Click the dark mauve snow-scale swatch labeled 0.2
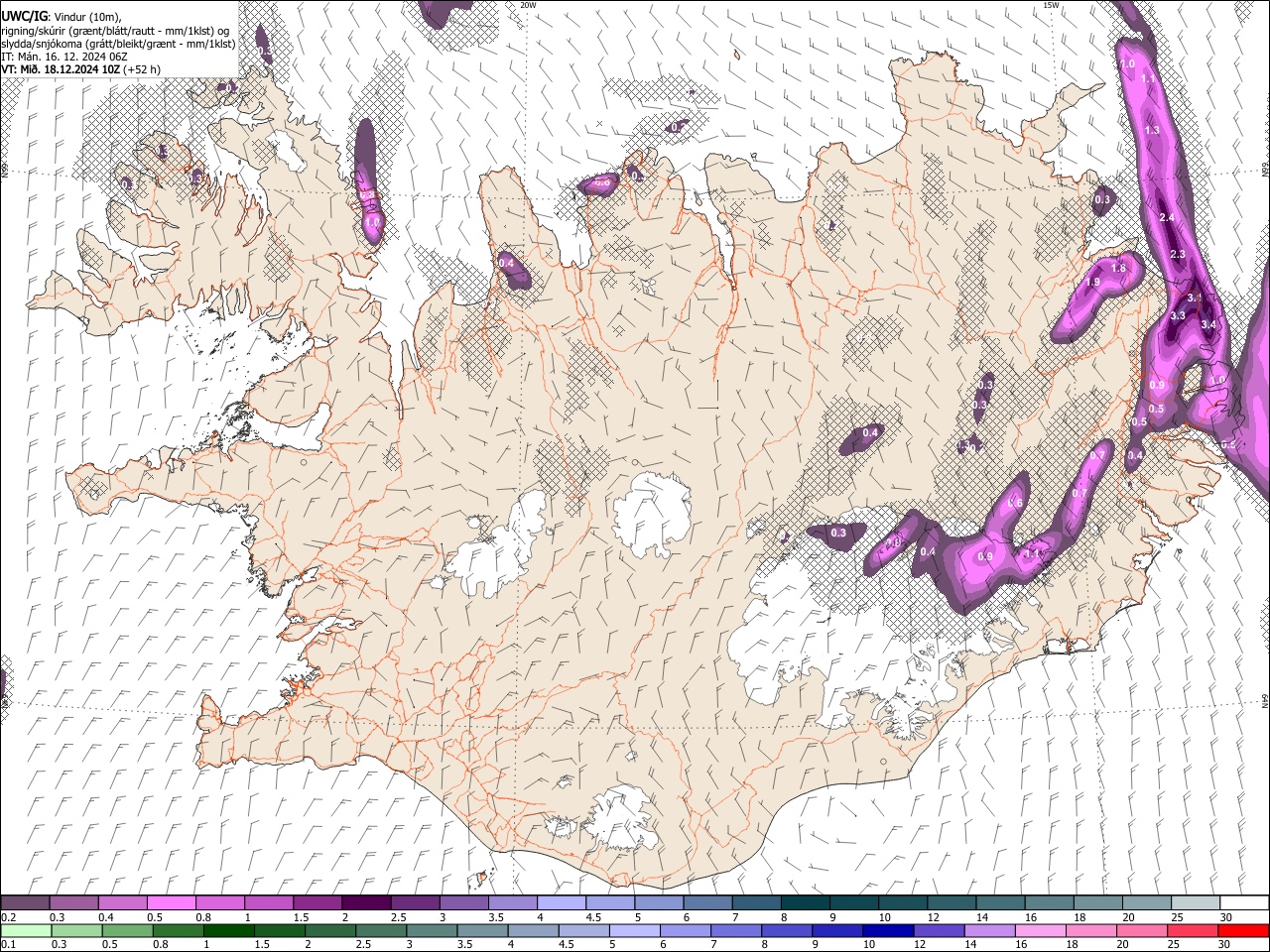Screen dimensions: 1270x952 point(26,903)
